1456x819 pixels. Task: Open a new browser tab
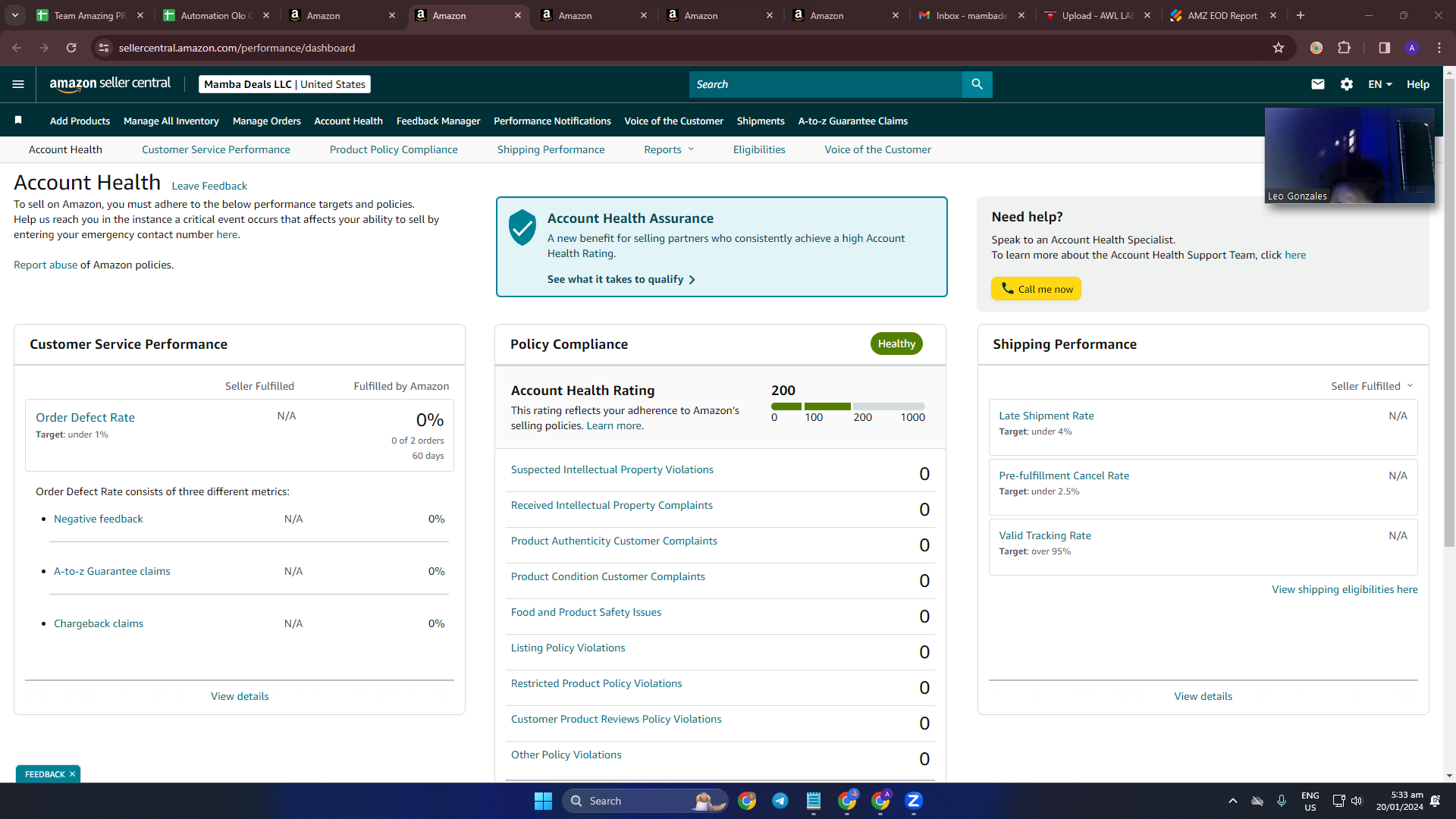coord(1301,15)
